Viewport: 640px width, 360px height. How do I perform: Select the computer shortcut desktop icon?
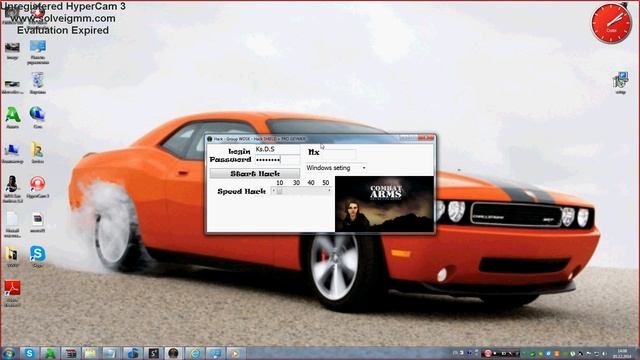pyautogui.click(x=12, y=152)
